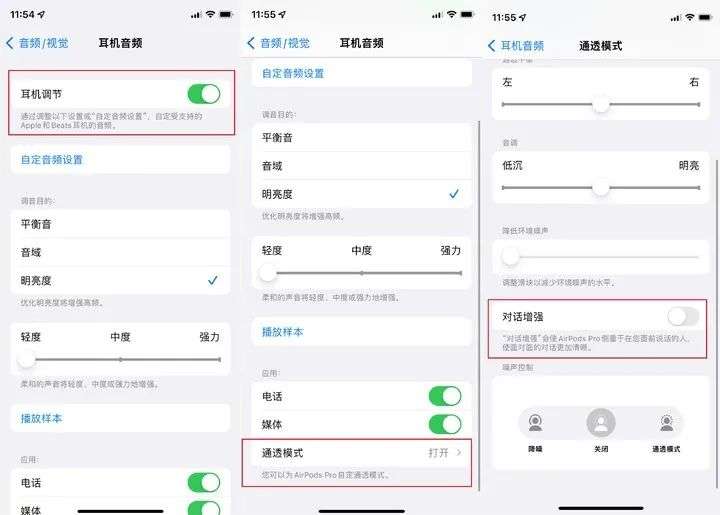The image size is (720, 515).
Task: Tap the Wi-Fi icon on the left screen
Action: tap(210, 14)
